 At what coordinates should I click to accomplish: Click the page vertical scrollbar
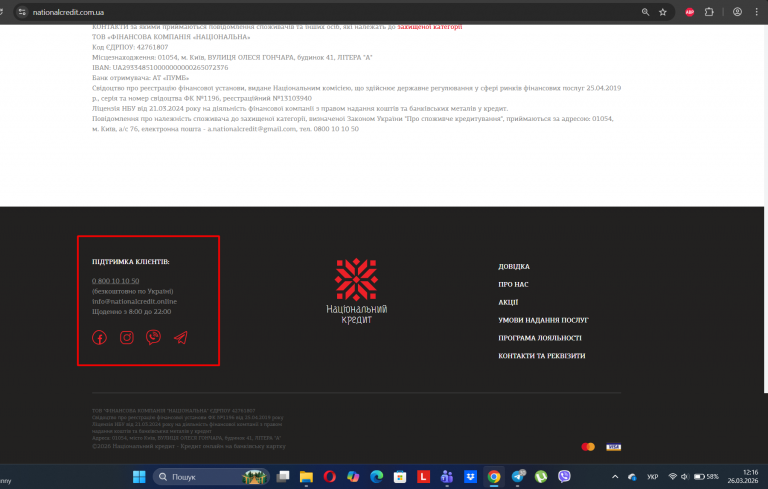[766, 209]
